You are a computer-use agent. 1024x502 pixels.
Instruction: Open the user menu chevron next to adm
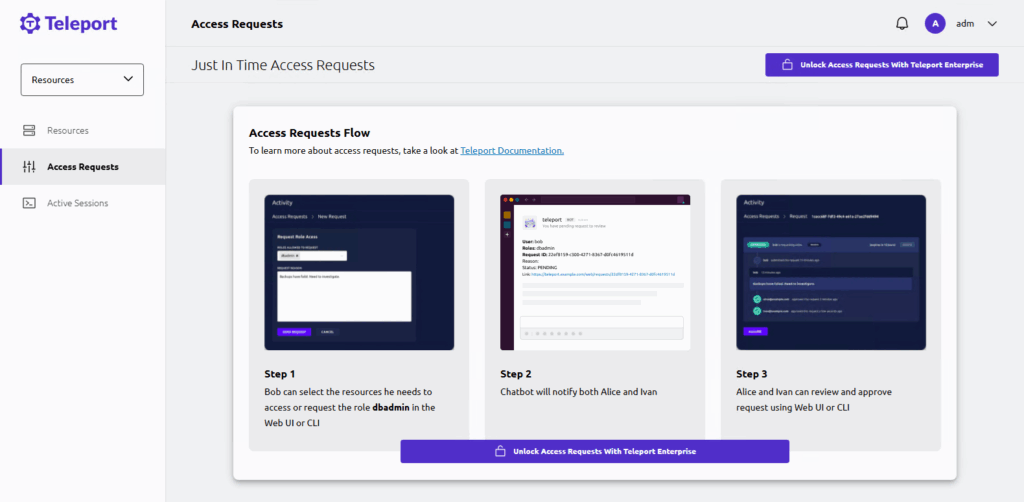click(992, 23)
